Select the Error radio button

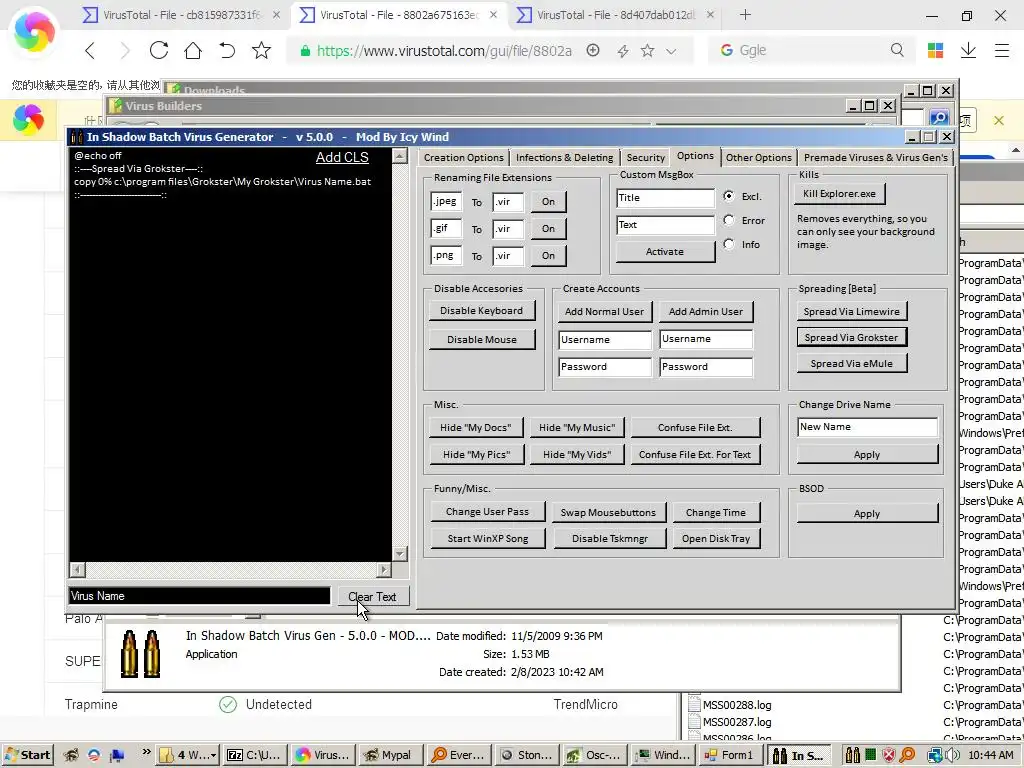click(x=729, y=220)
